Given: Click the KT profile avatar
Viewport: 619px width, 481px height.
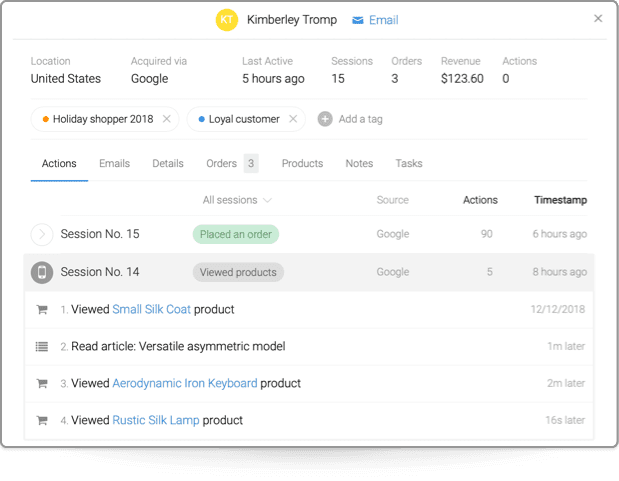Looking at the screenshot, I should click(227, 20).
